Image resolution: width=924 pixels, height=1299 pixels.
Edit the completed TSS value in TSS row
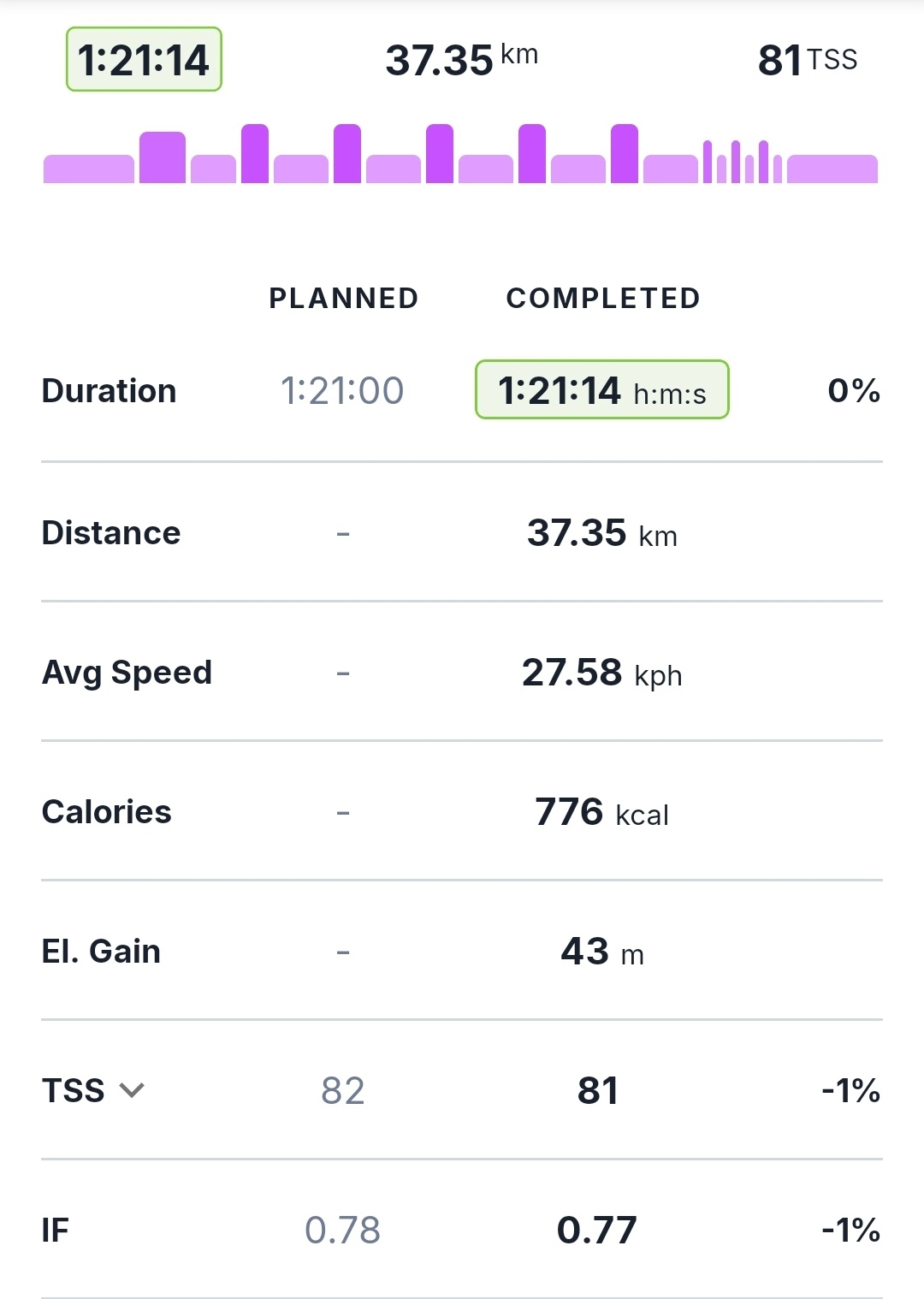click(x=598, y=1091)
